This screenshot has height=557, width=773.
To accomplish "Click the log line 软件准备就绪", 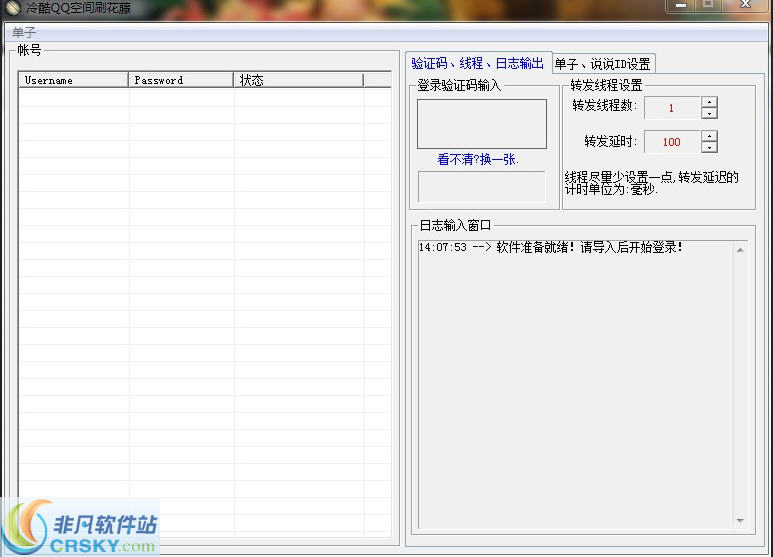I will point(550,247).
